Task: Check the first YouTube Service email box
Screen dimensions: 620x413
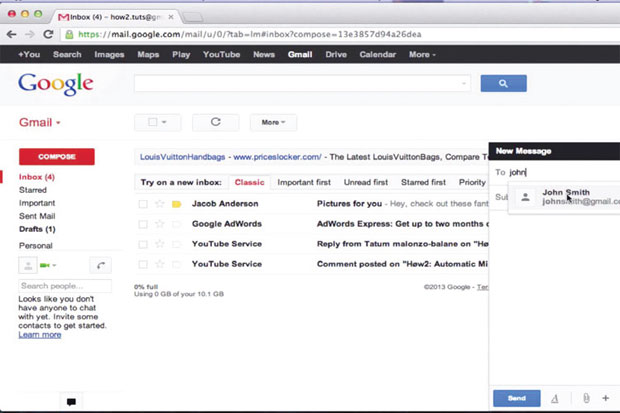Action: tap(143, 244)
